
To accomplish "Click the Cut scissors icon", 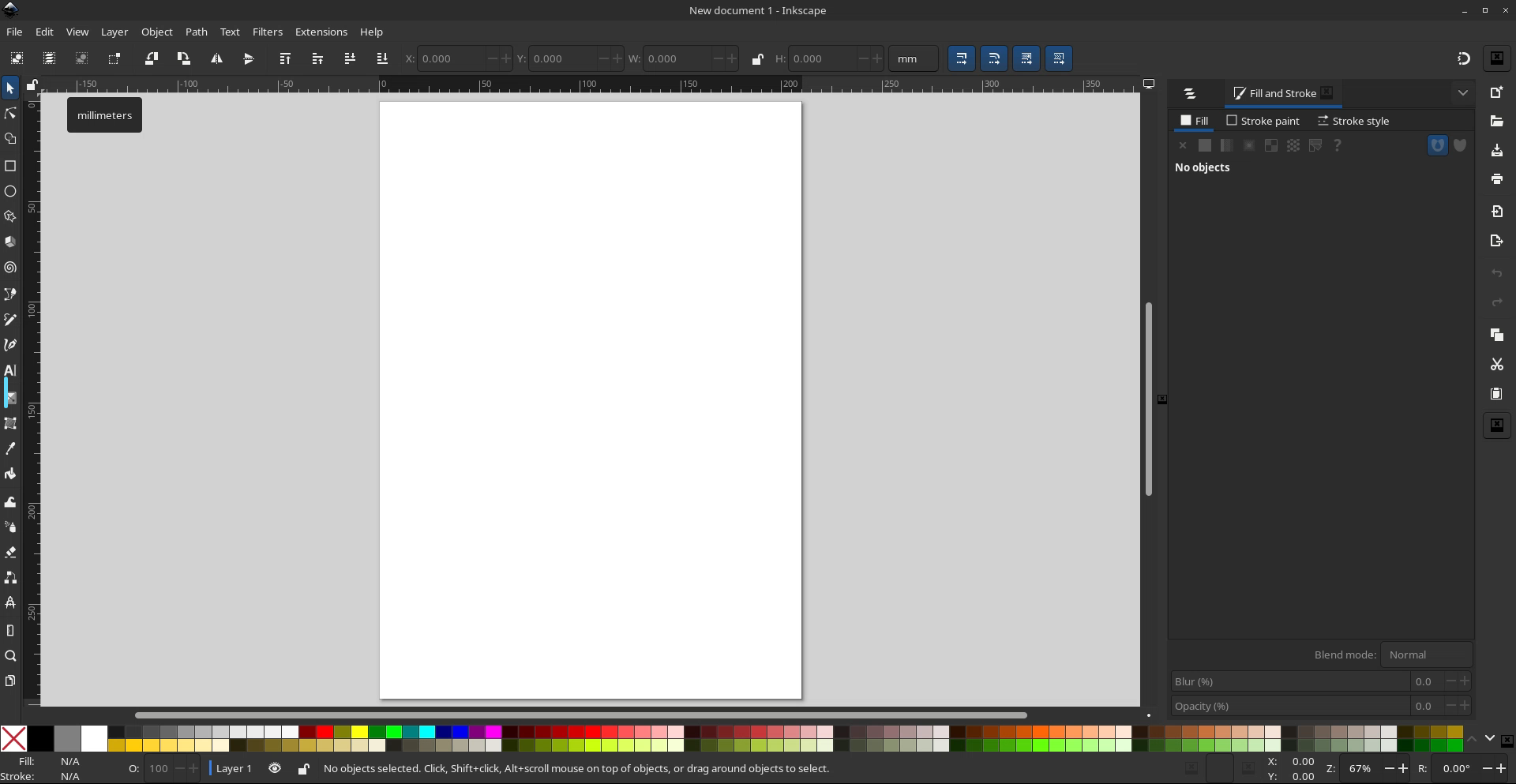I will (x=1496, y=364).
